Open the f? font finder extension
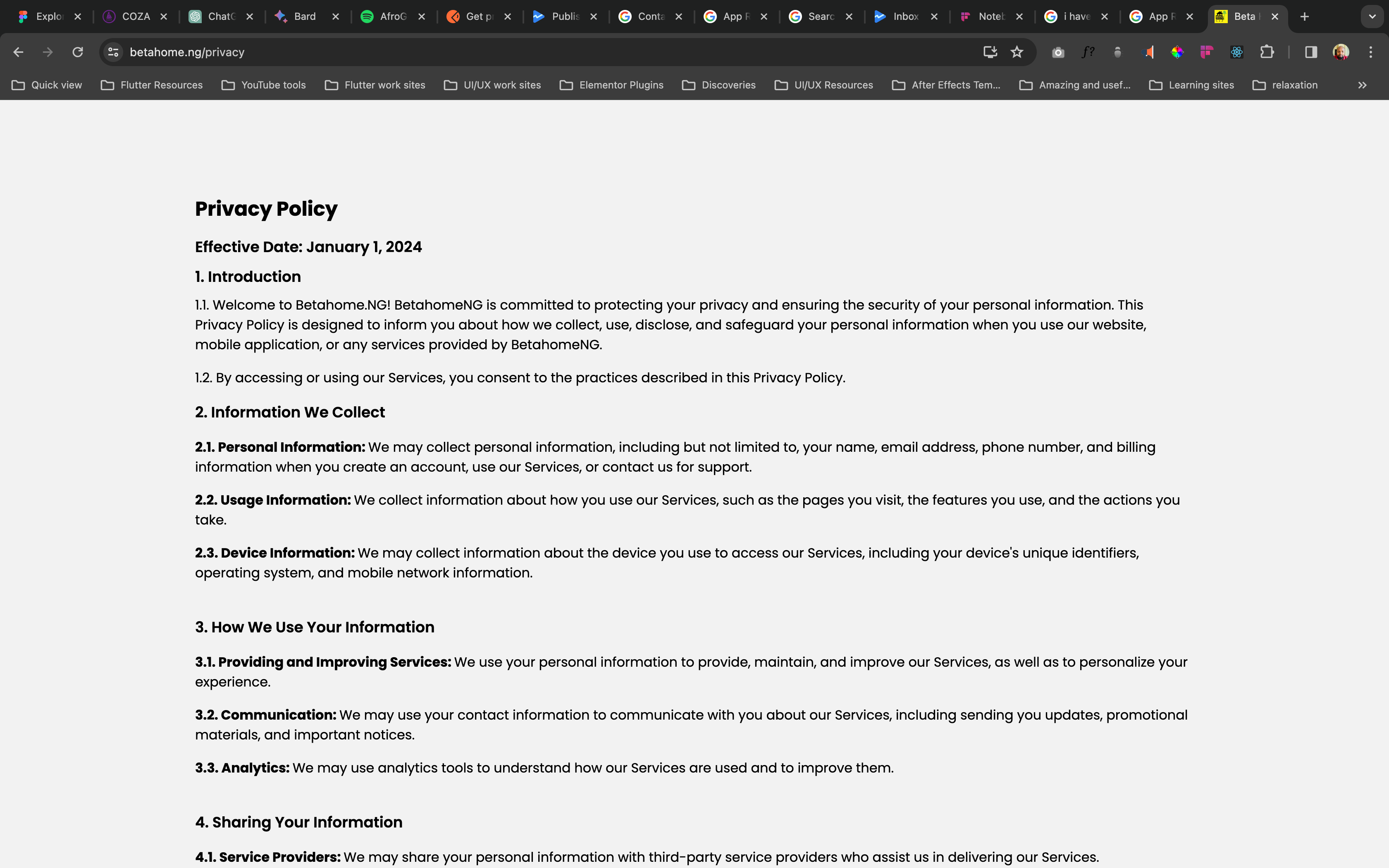1389x868 pixels. pyautogui.click(x=1088, y=52)
